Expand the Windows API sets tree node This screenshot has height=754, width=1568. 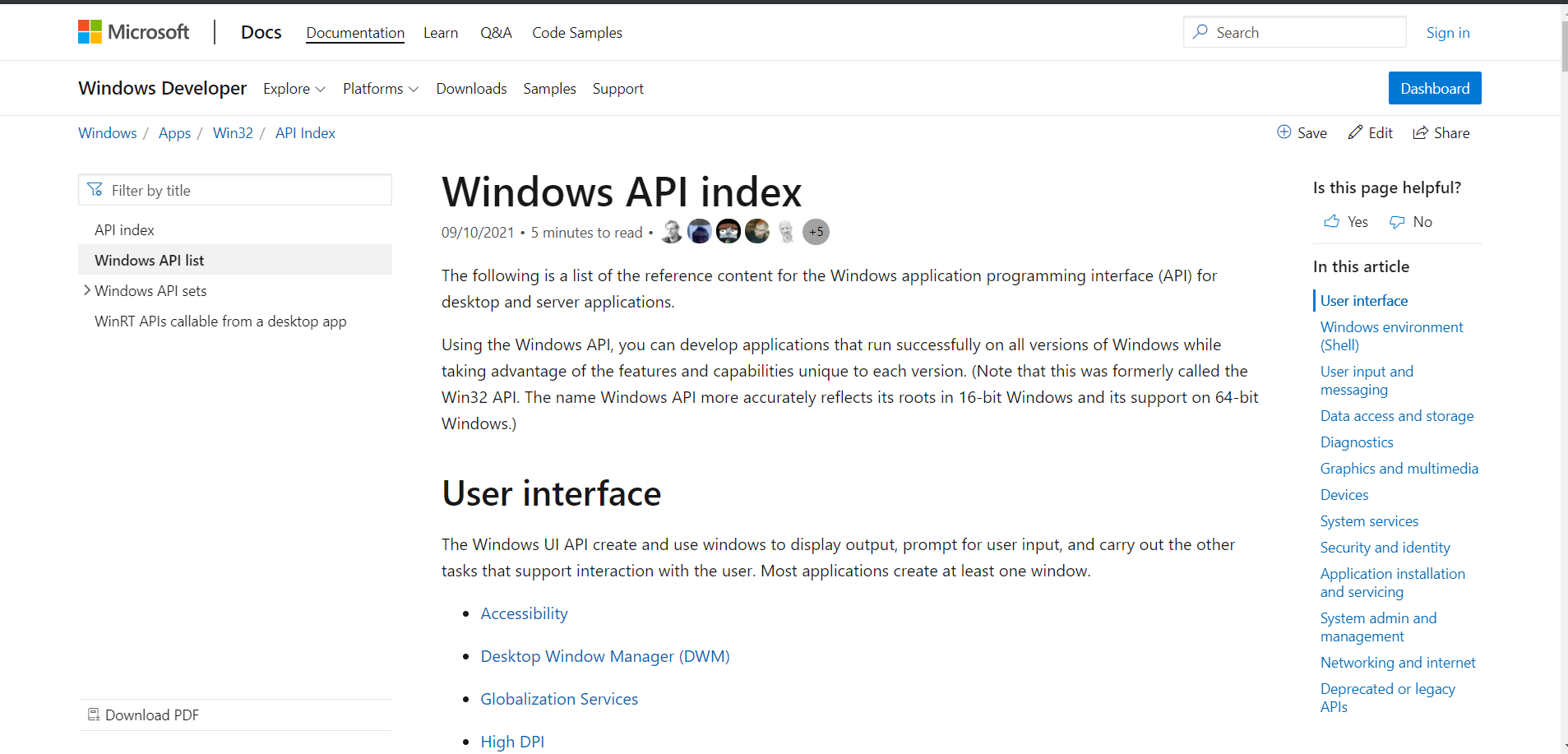point(86,290)
